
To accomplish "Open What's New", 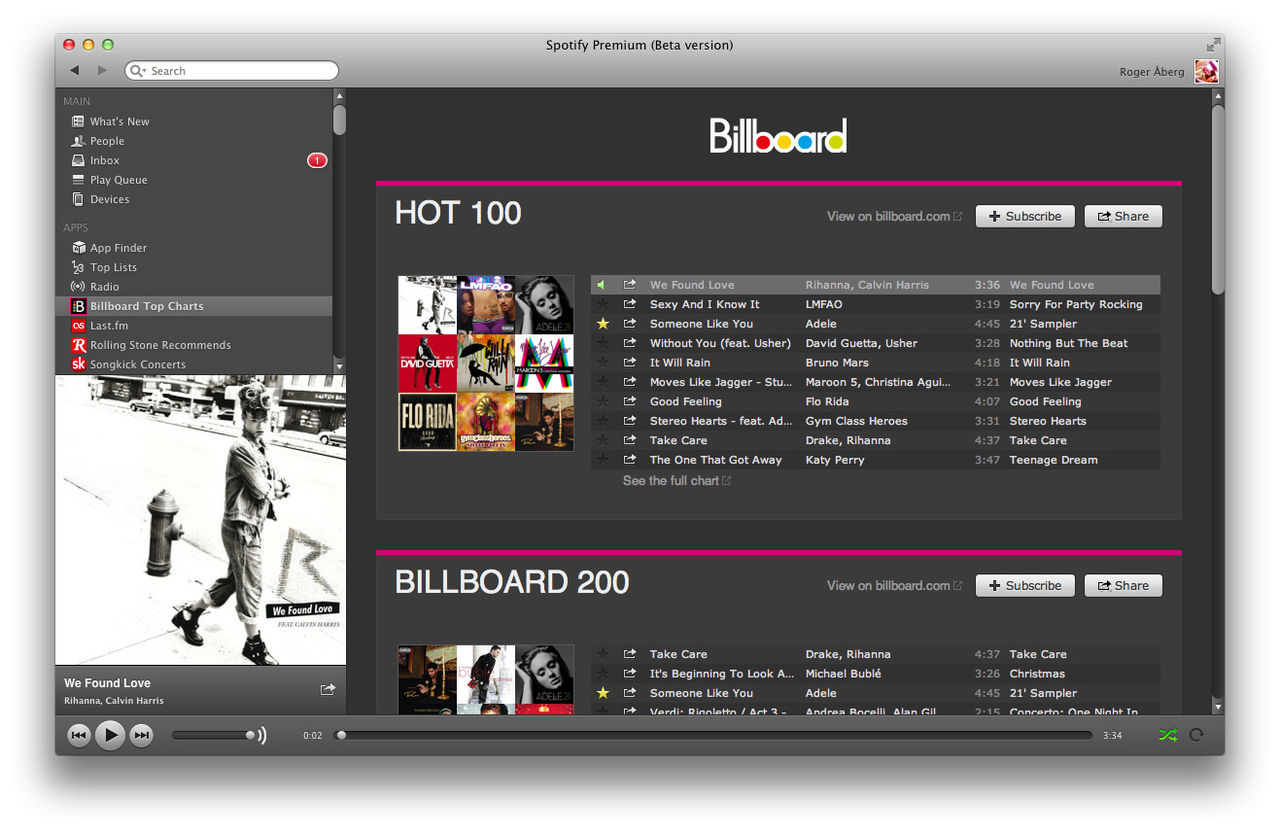I will [119, 121].
